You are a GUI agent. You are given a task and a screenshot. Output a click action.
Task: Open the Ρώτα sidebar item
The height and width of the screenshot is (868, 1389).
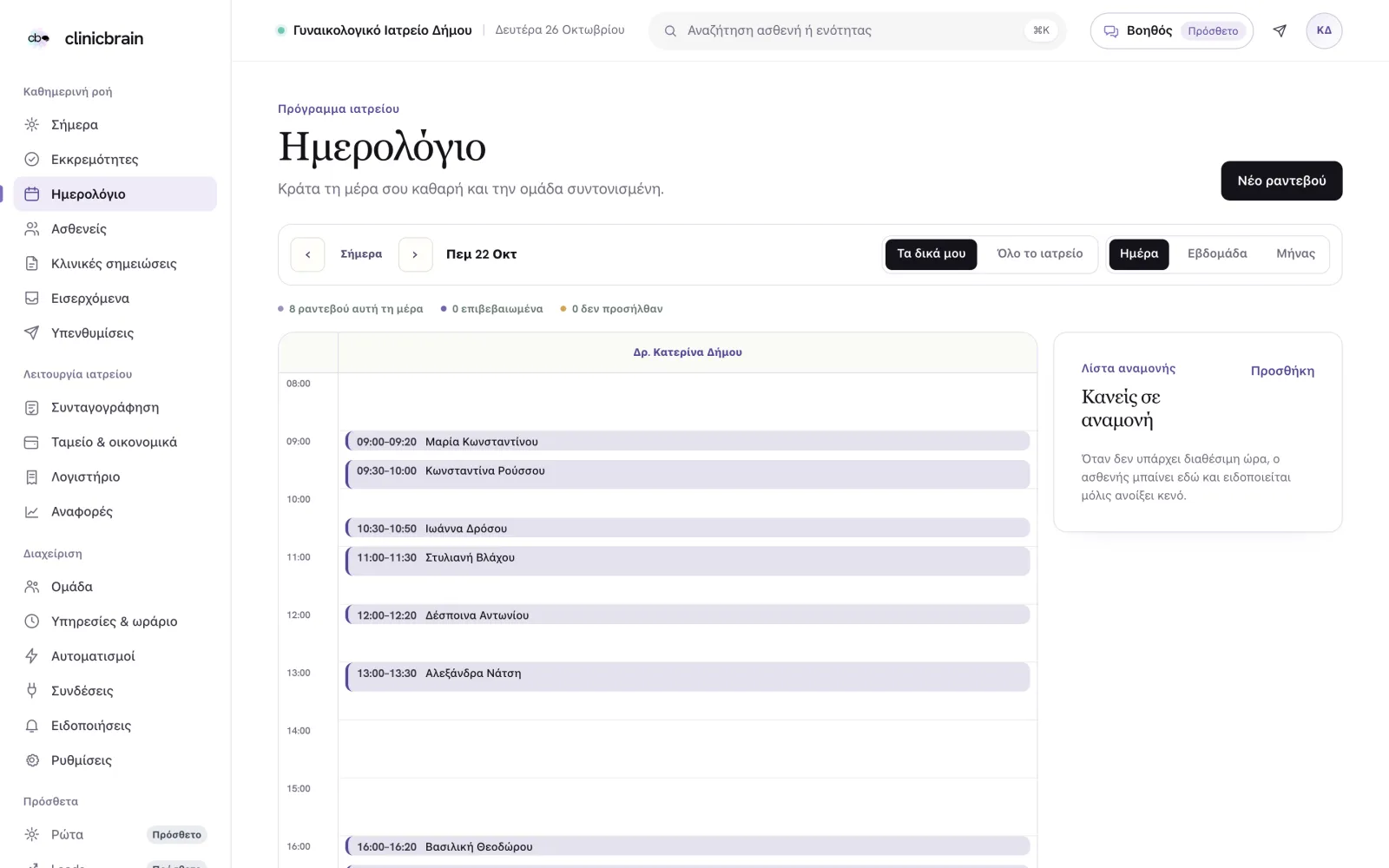coord(115,834)
